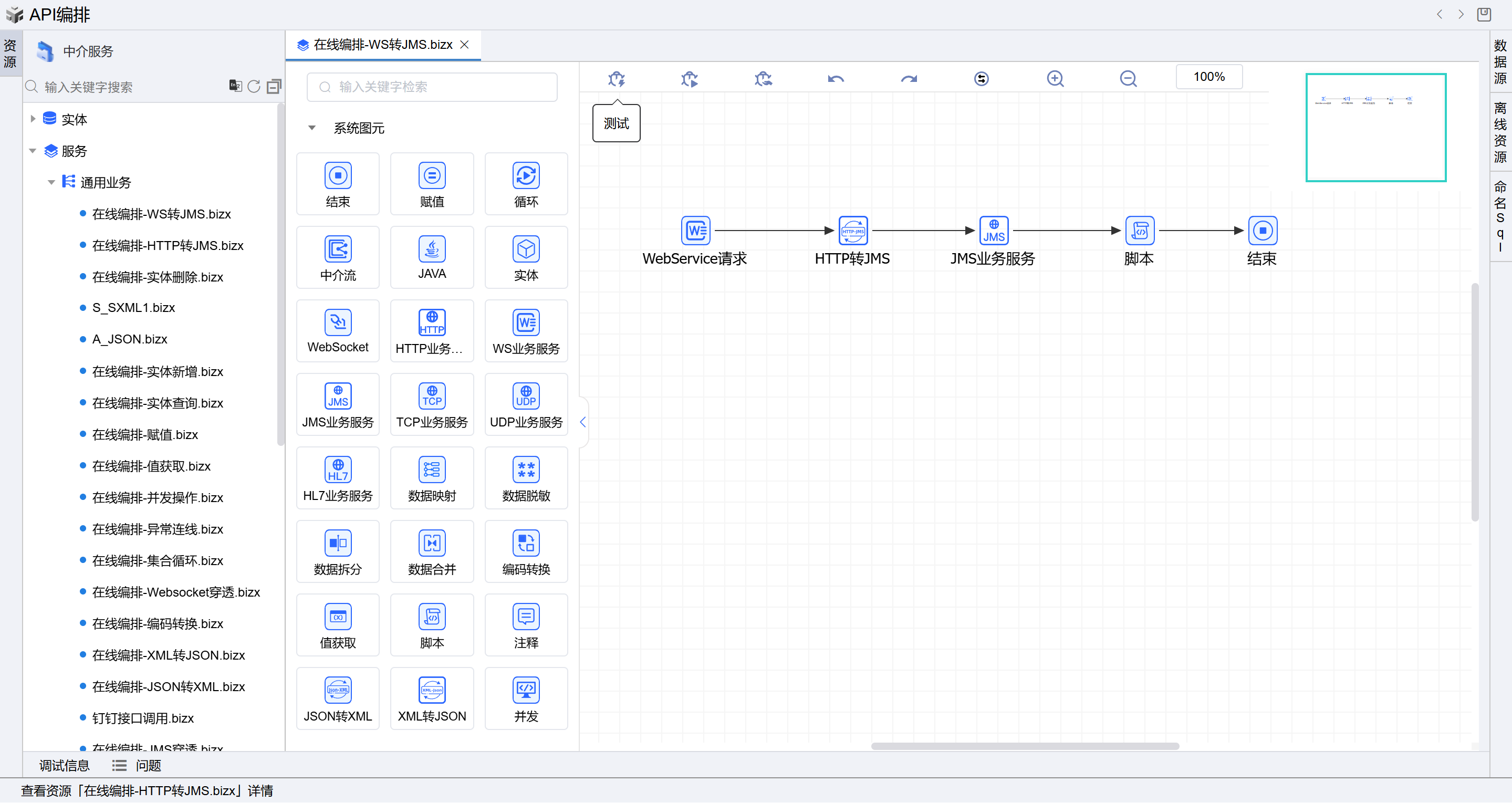The image size is (1512, 803).
Task: Click the redo arrow in the canvas toolbar
Action: (x=909, y=79)
